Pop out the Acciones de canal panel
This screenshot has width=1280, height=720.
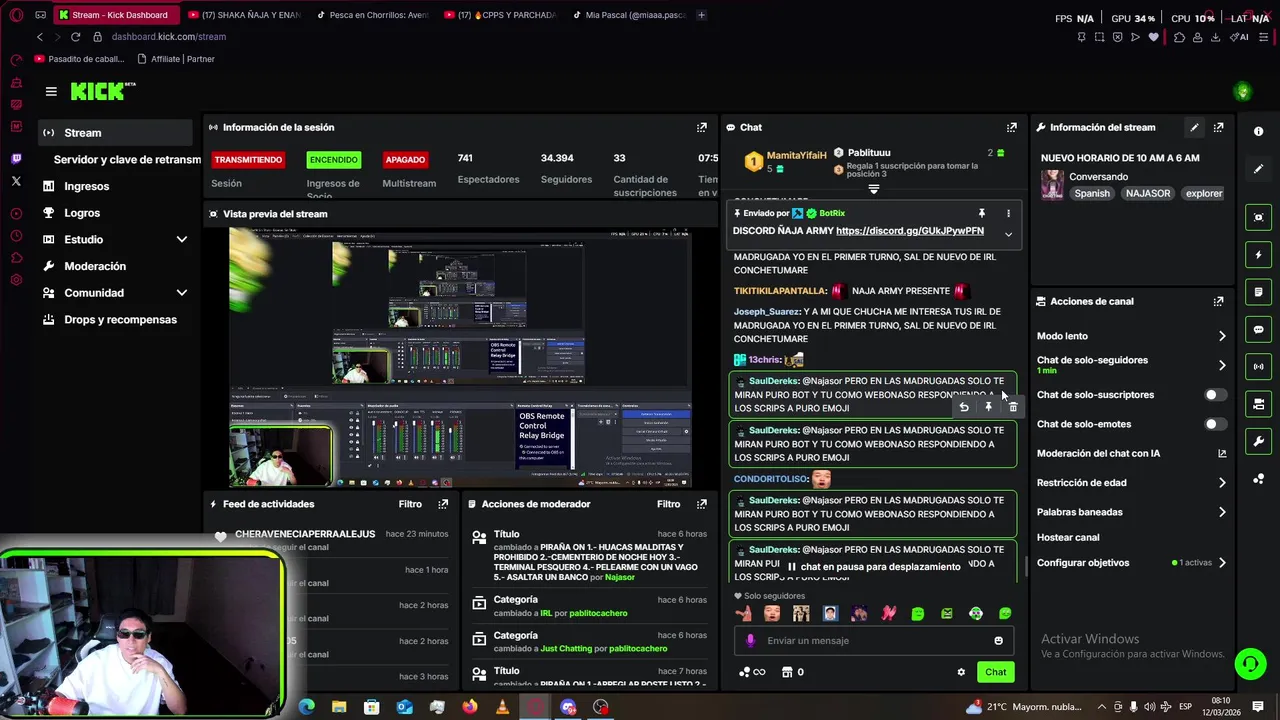pyautogui.click(x=1218, y=301)
